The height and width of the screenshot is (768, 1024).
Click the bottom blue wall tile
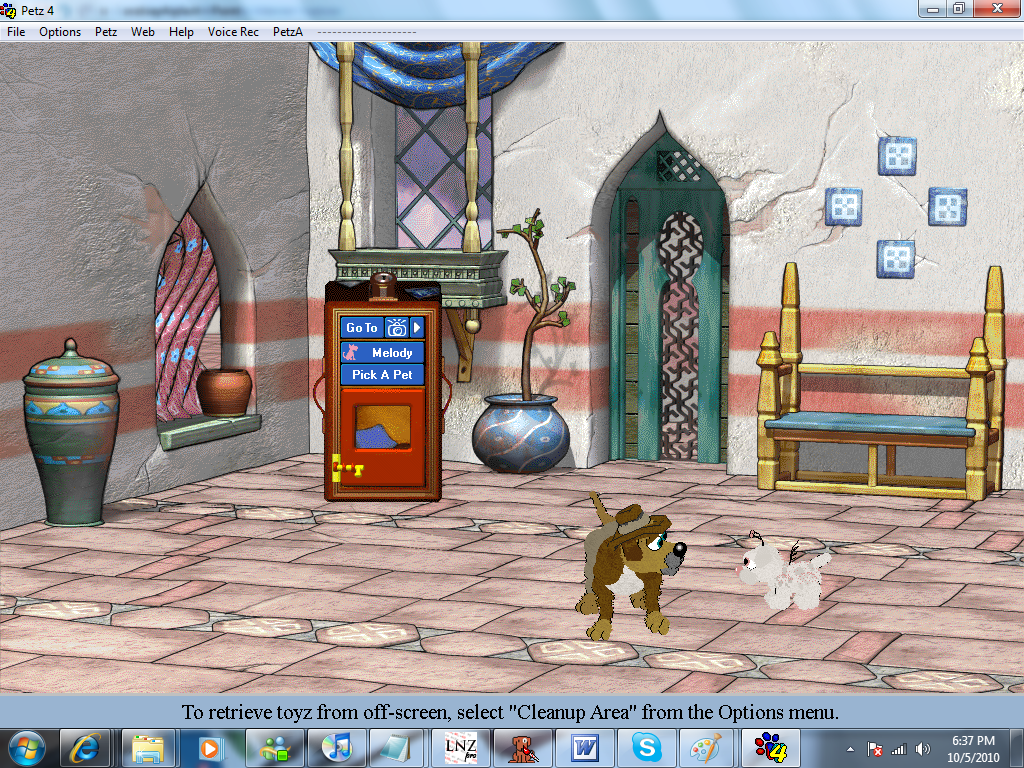(895, 259)
